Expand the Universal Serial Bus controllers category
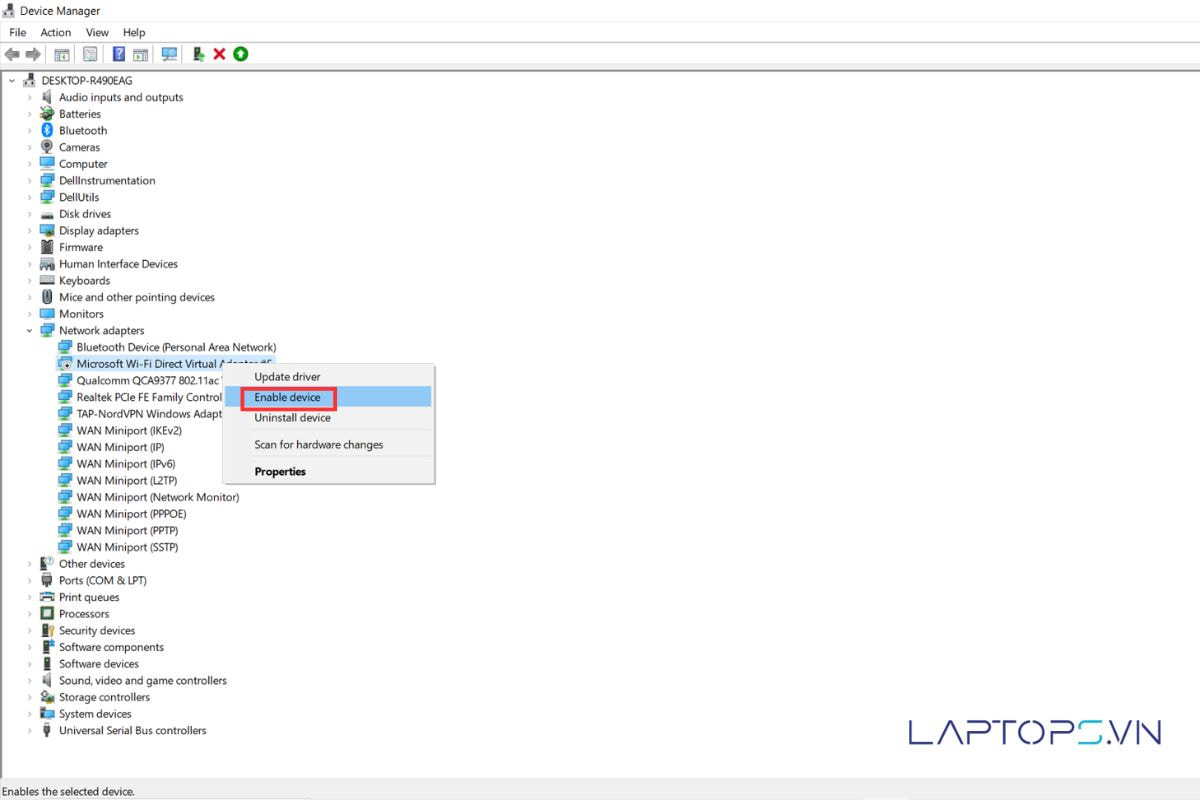1200x800 pixels. [x=30, y=731]
